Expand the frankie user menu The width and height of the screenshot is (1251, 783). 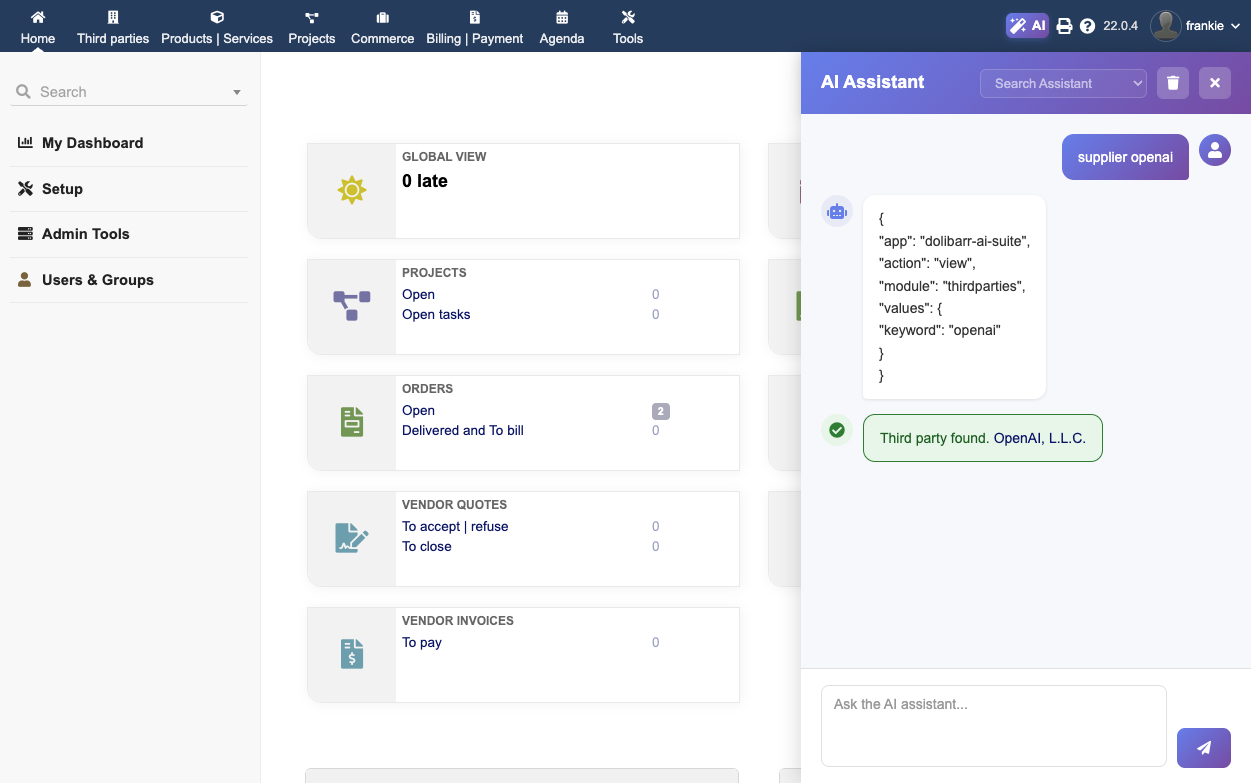[x=1196, y=26]
